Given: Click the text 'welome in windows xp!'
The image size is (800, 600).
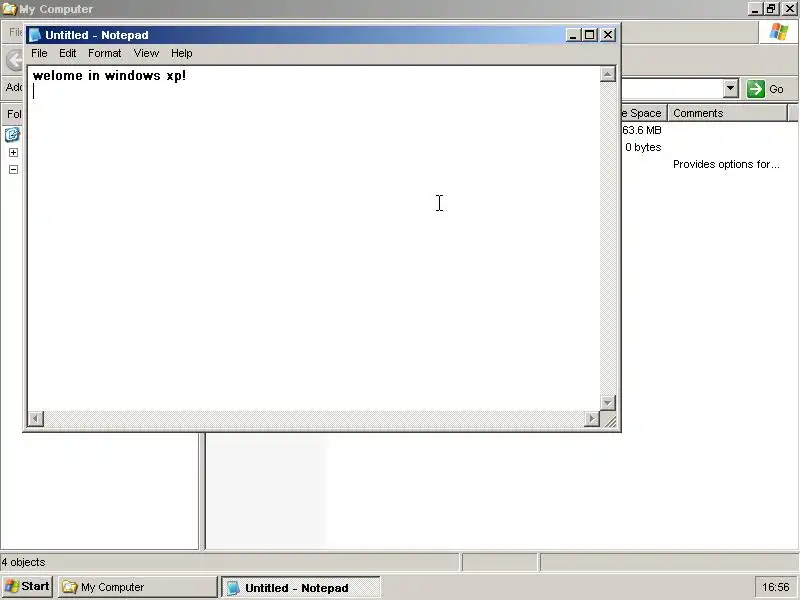Looking at the screenshot, I should [109, 76].
